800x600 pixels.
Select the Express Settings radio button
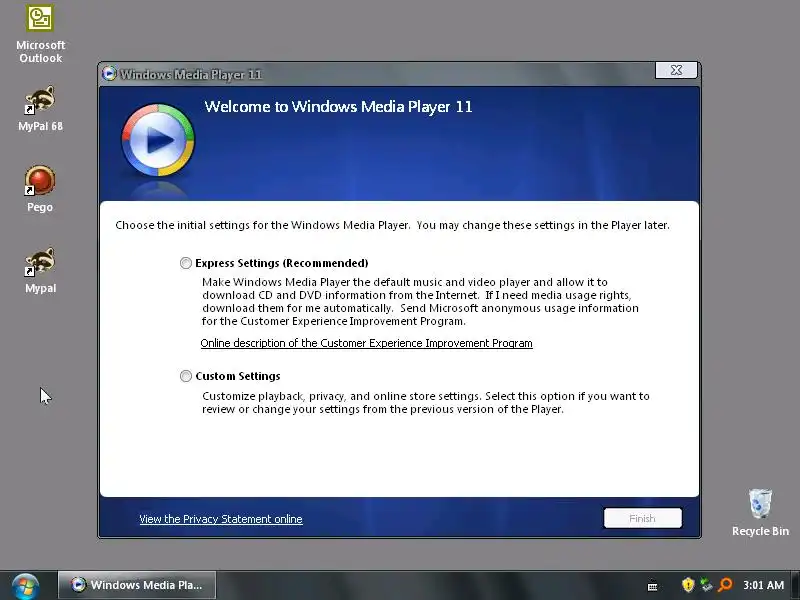coord(186,263)
